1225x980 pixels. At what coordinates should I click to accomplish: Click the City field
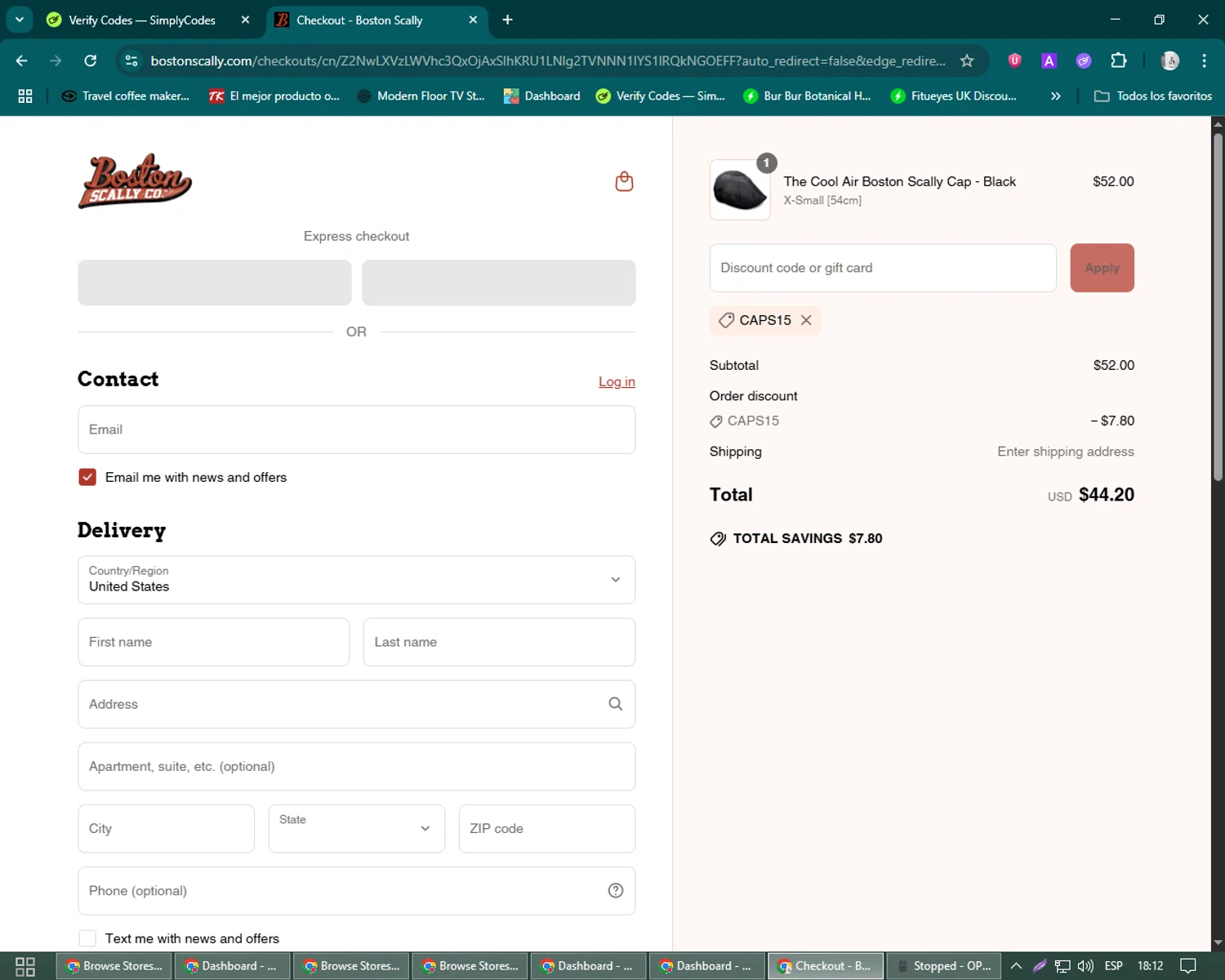166,829
